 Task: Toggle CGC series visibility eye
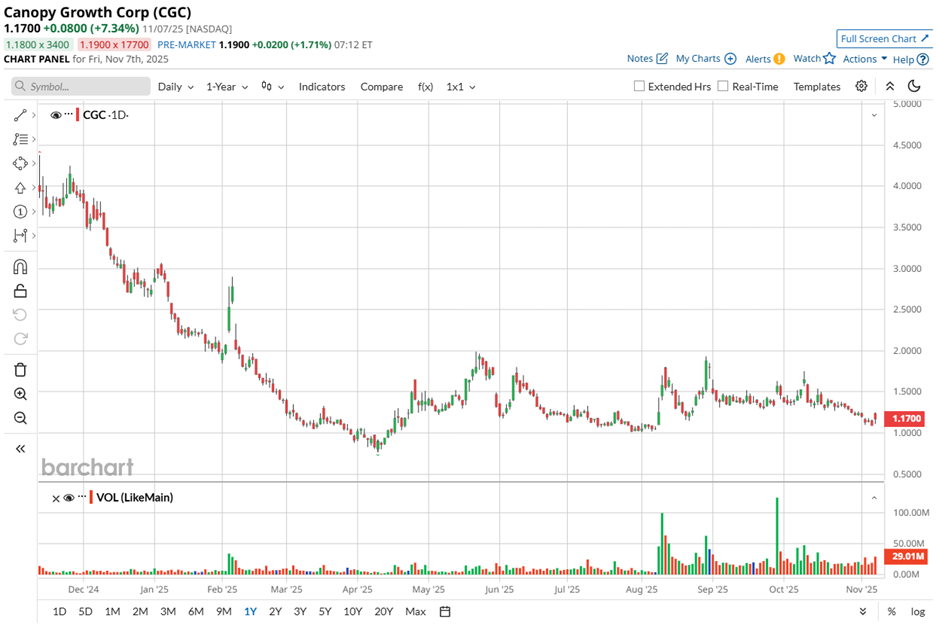point(56,115)
